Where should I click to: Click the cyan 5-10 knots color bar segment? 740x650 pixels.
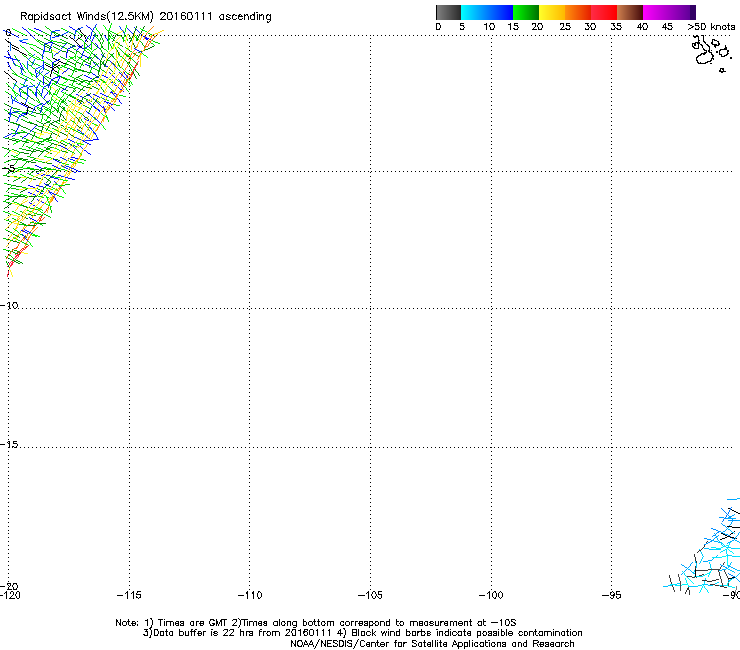click(474, 12)
